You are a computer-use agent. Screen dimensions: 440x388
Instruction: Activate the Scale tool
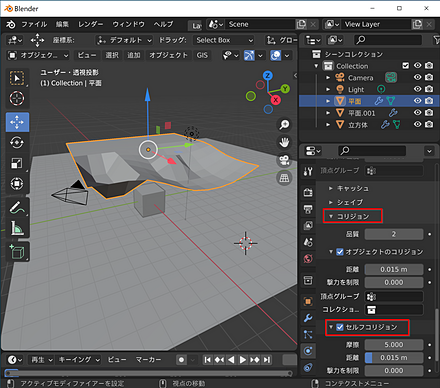click(x=17, y=163)
